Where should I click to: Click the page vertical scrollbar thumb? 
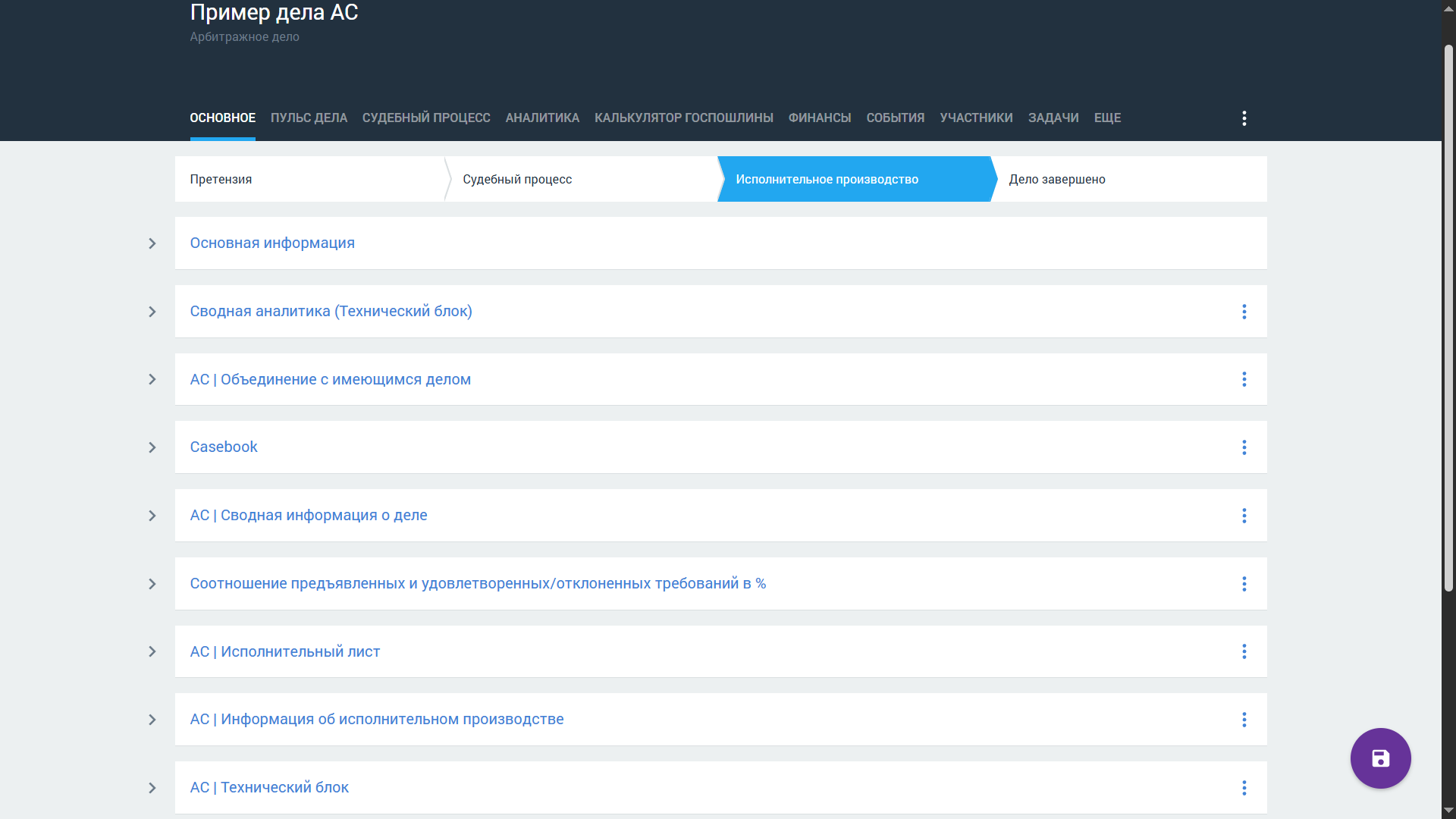1448,318
